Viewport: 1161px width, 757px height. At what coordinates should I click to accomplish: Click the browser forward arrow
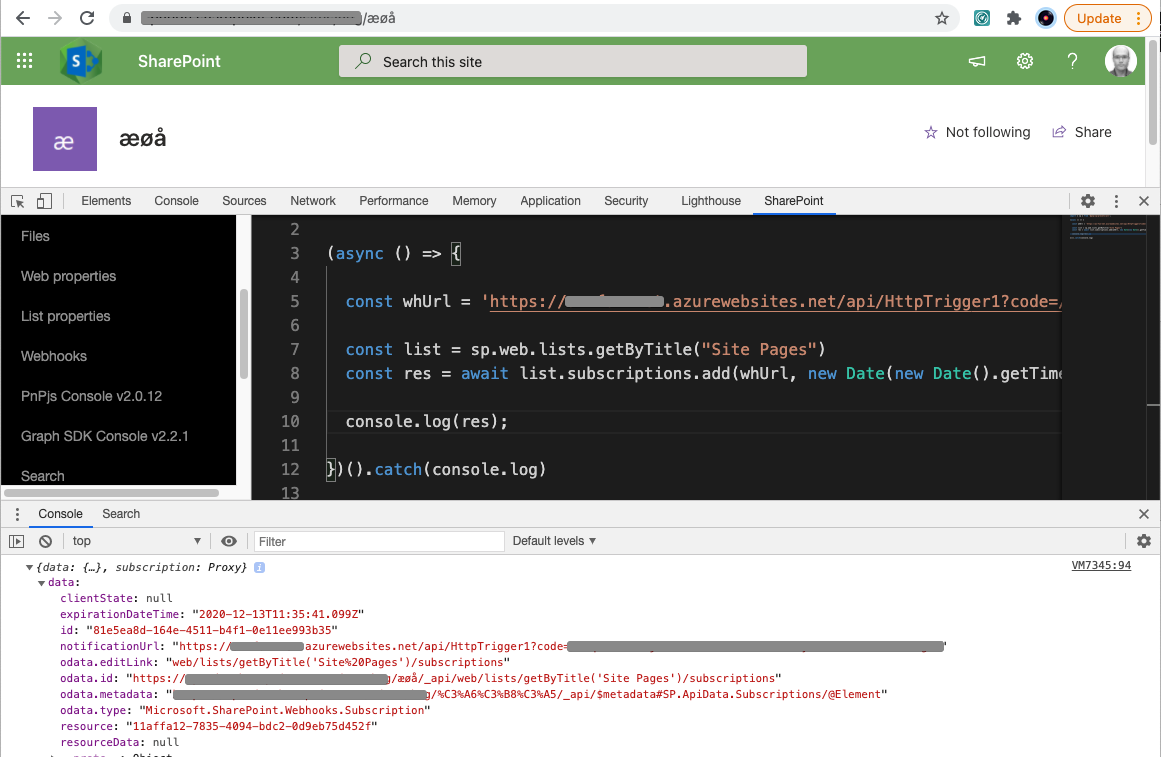coord(55,19)
